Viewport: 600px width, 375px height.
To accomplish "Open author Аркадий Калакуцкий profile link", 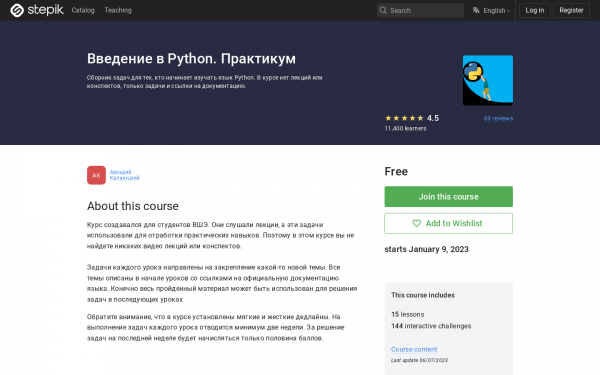I will click(124, 175).
